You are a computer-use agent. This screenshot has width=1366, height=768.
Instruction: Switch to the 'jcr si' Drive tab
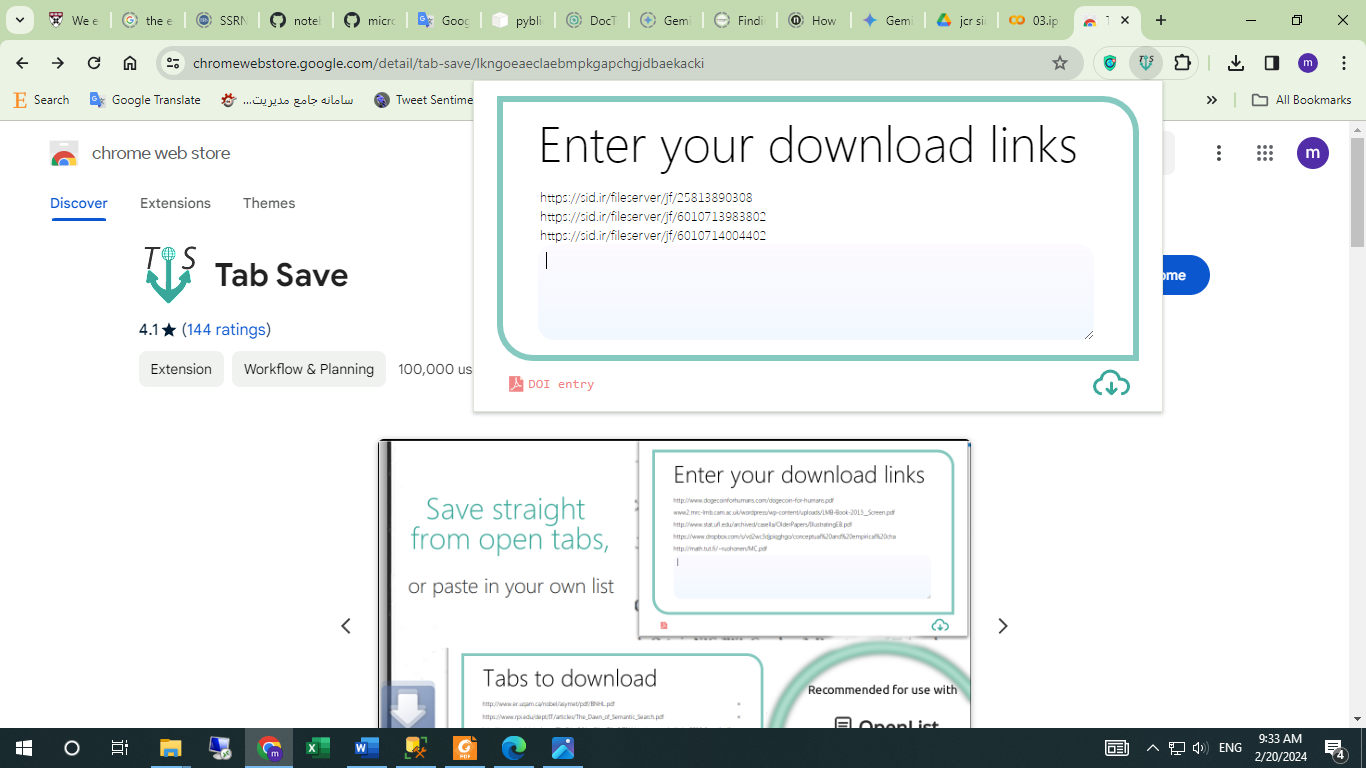pyautogui.click(x=962, y=20)
